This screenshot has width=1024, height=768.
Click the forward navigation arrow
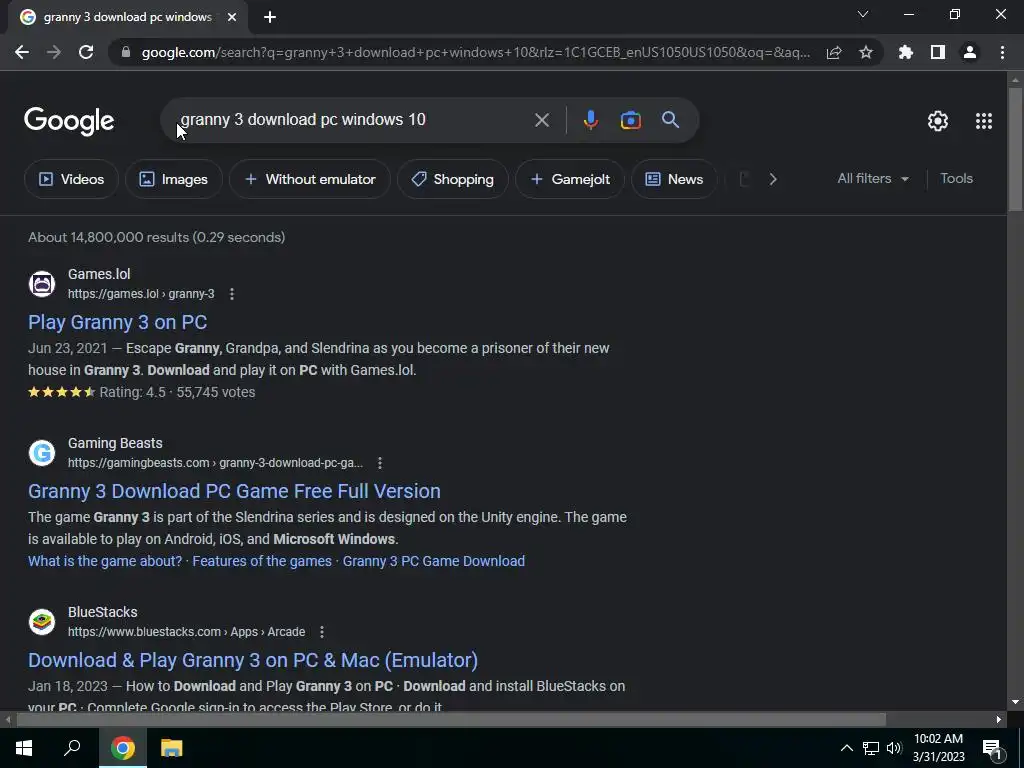coord(54,52)
